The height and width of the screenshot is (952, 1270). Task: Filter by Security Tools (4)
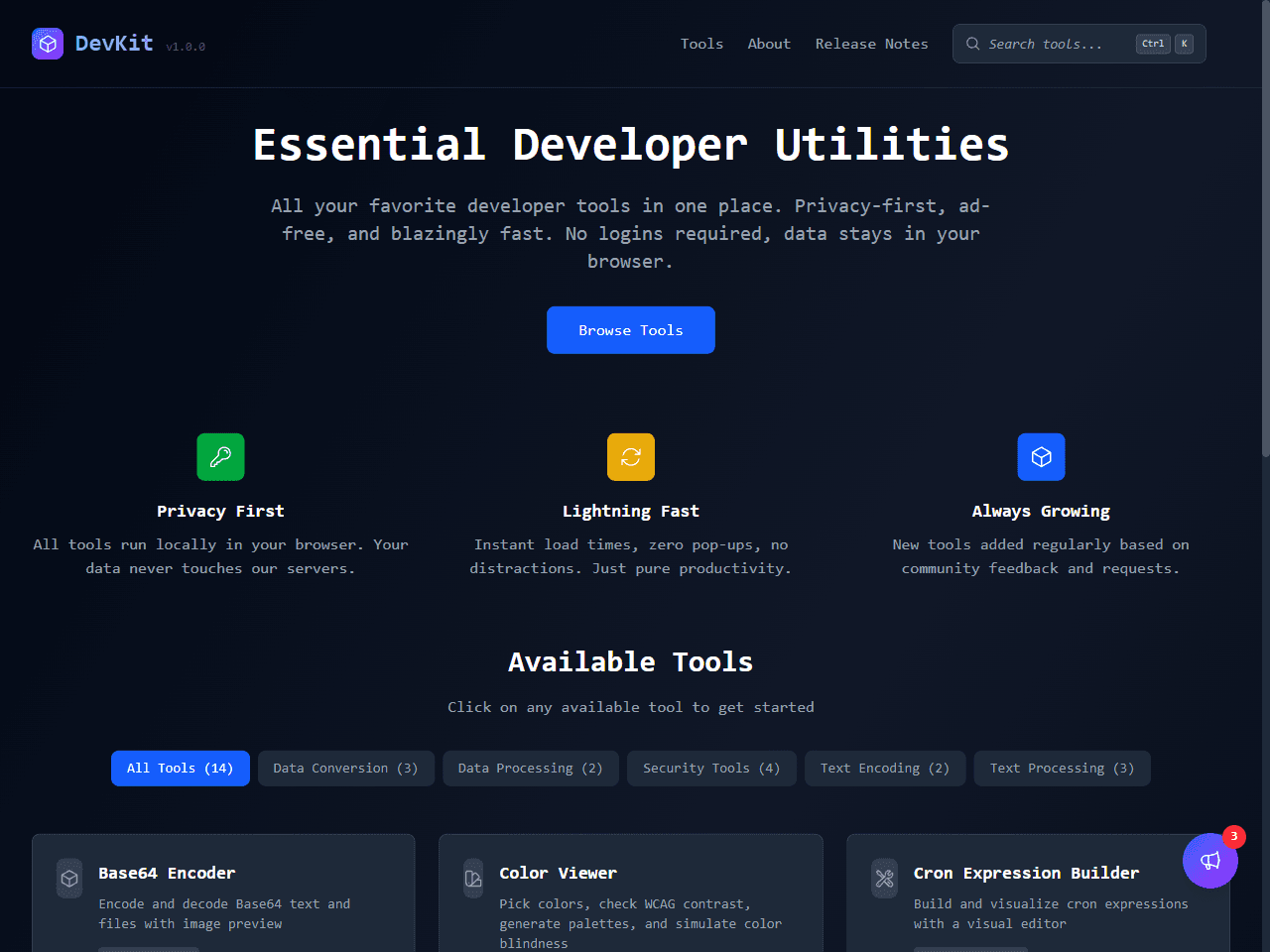(x=711, y=769)
